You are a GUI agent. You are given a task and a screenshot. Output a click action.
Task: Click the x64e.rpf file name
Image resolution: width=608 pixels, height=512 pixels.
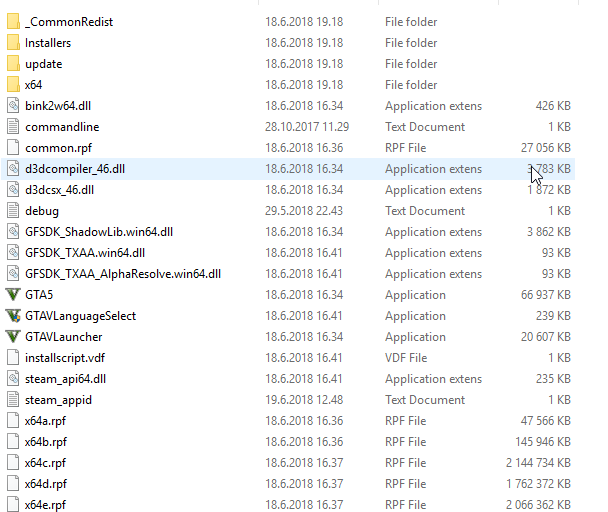tap(45, 505)
